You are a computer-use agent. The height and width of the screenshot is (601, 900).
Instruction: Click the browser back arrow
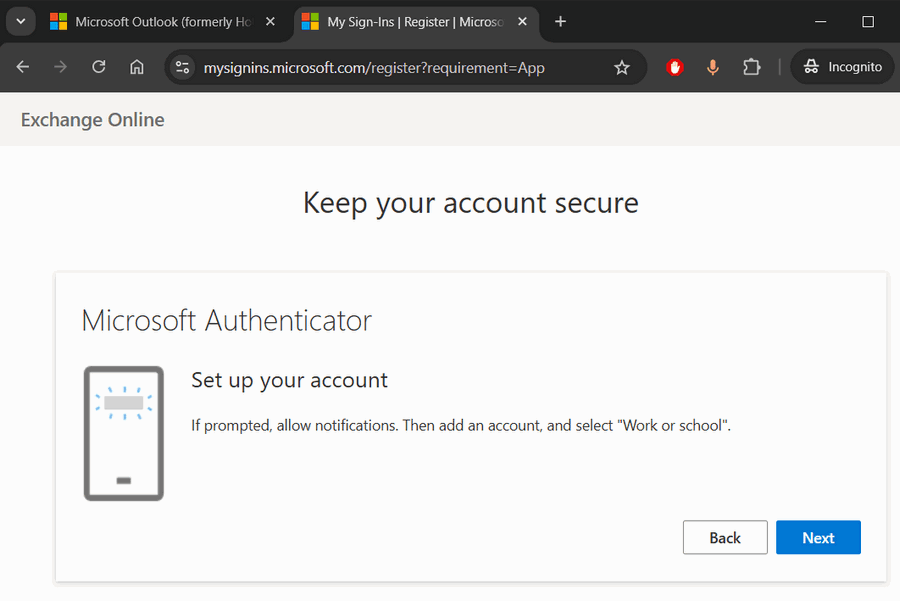point(23,67)
